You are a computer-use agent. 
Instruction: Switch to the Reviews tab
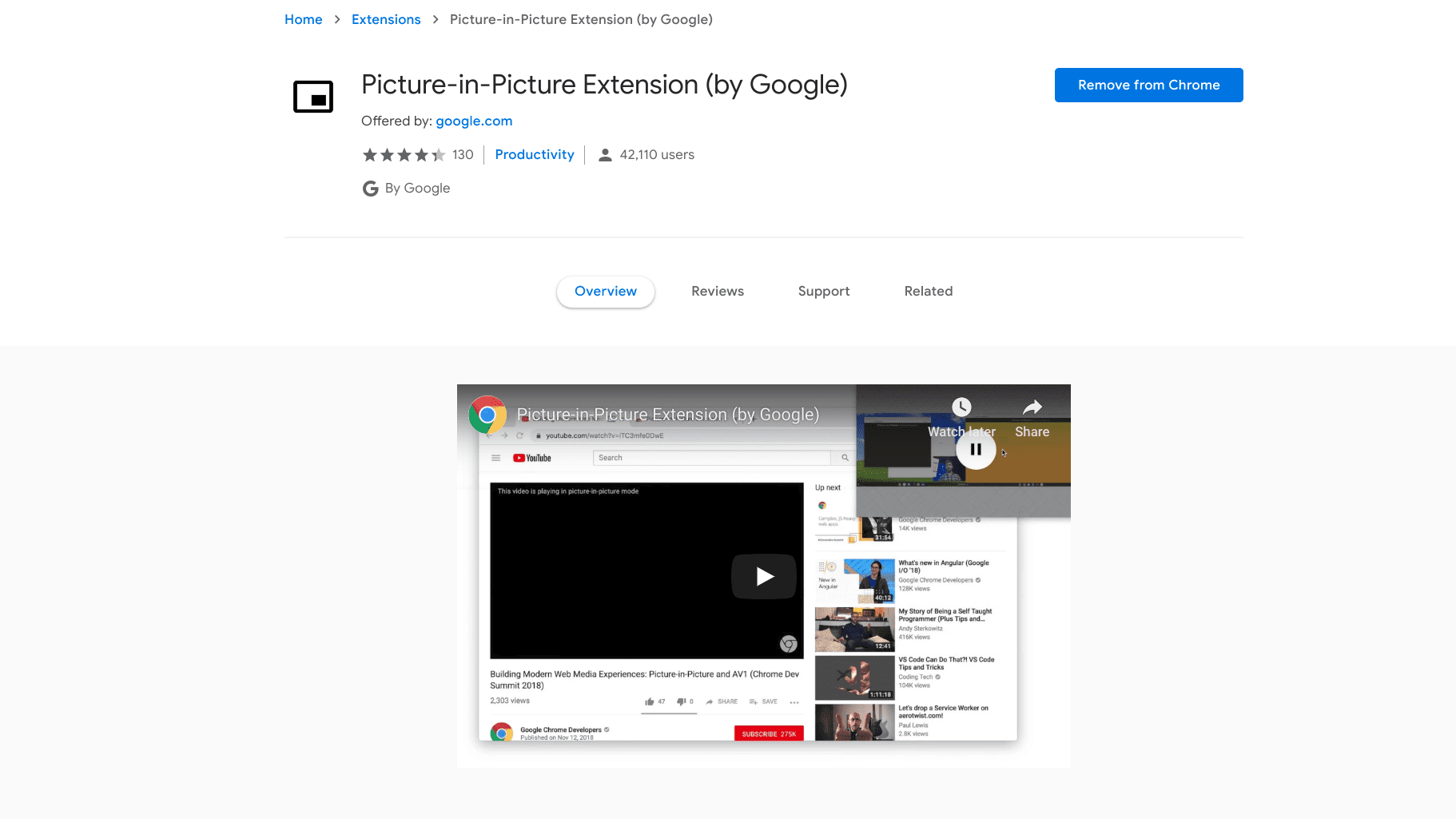[x=717, y=291]
